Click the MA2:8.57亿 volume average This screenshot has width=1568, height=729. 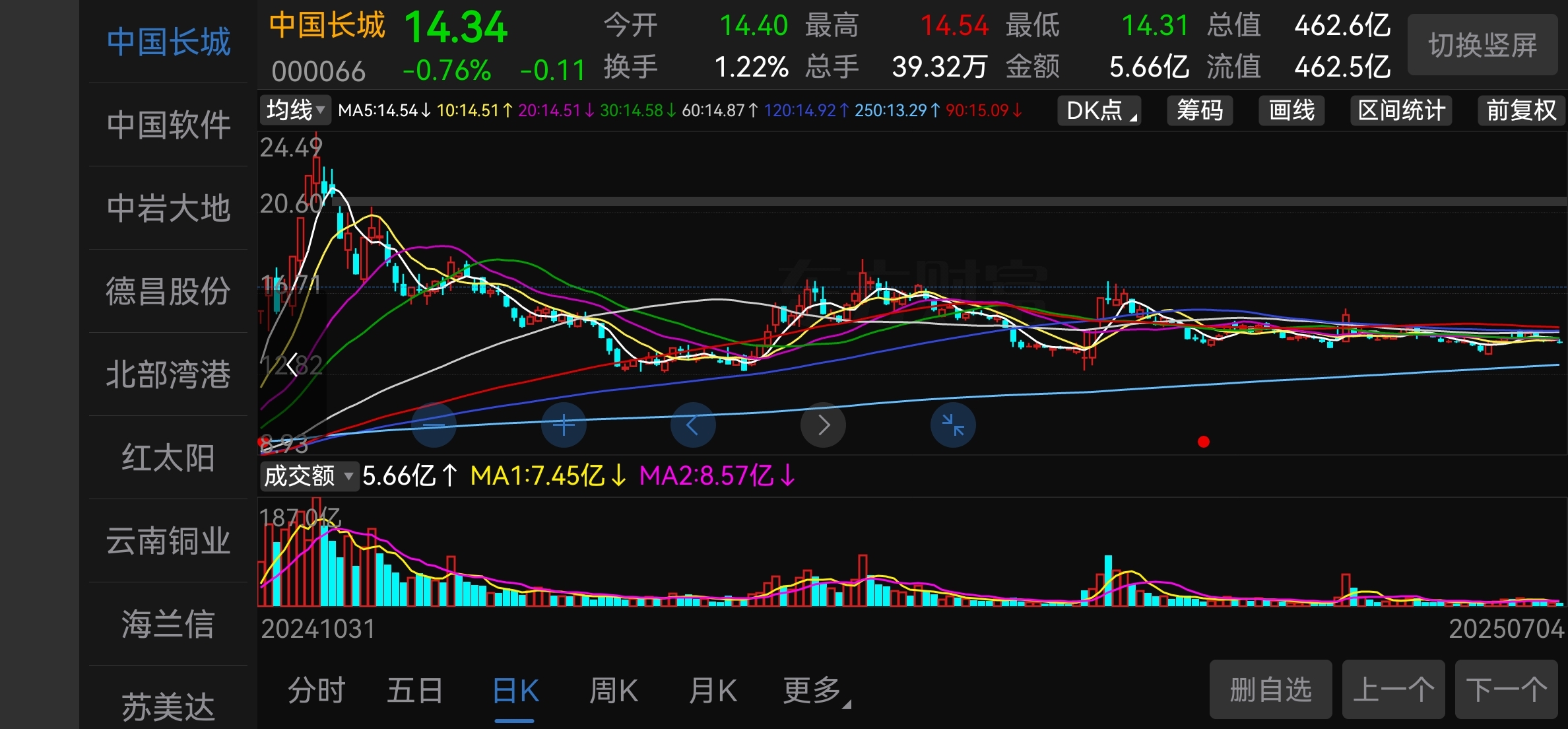[x=717, y=475]
